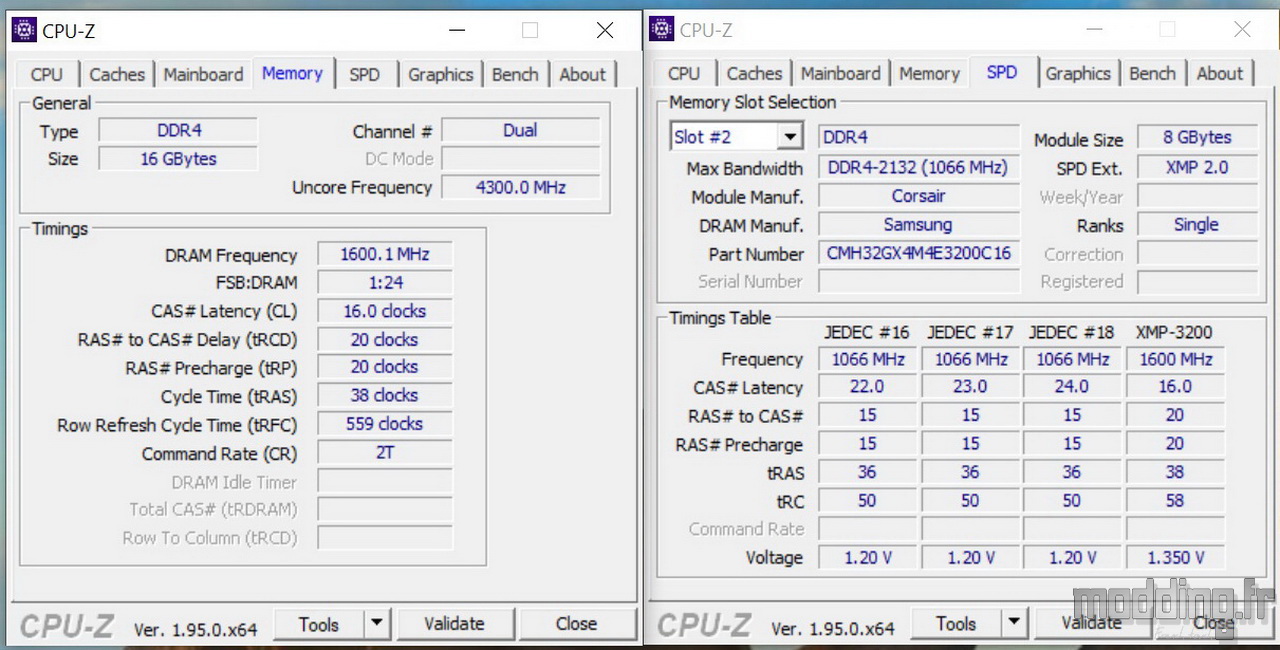Open Bench tab in right CPU-Z window

point(1152,73)
